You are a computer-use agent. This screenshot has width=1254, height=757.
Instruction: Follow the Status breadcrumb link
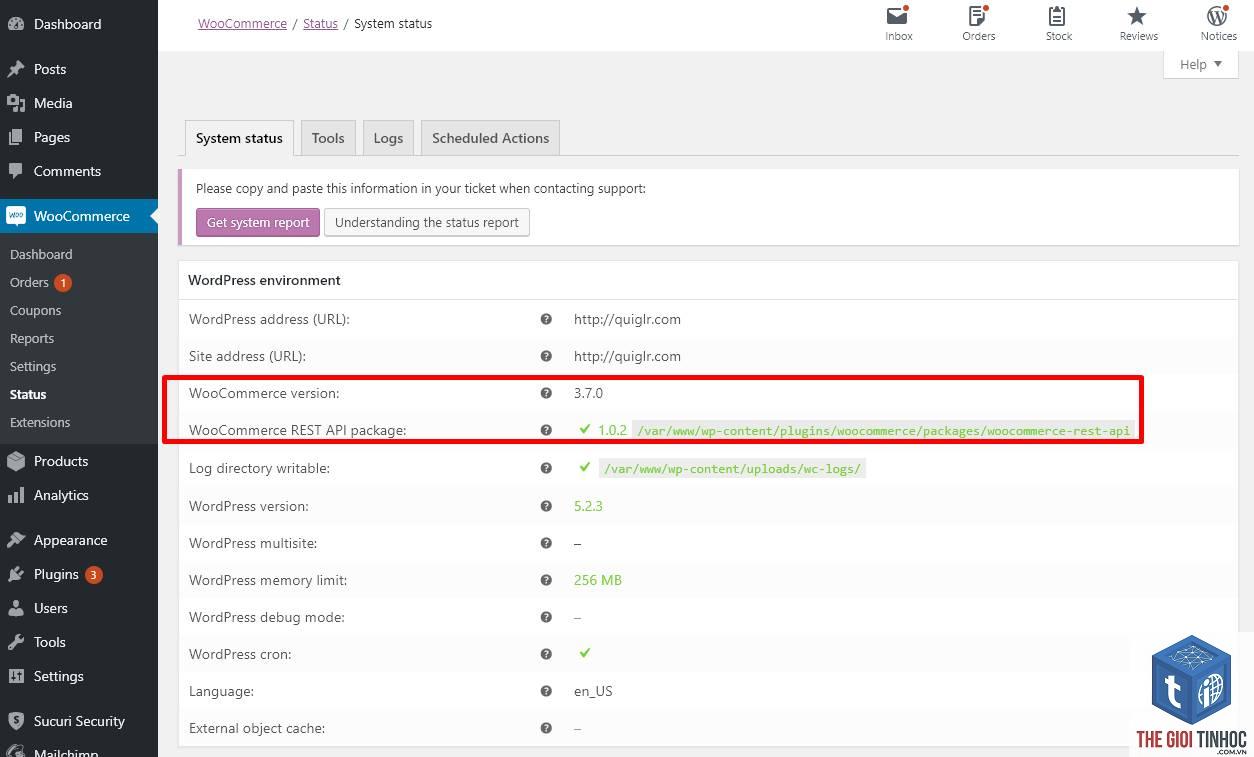pos(320,23)
